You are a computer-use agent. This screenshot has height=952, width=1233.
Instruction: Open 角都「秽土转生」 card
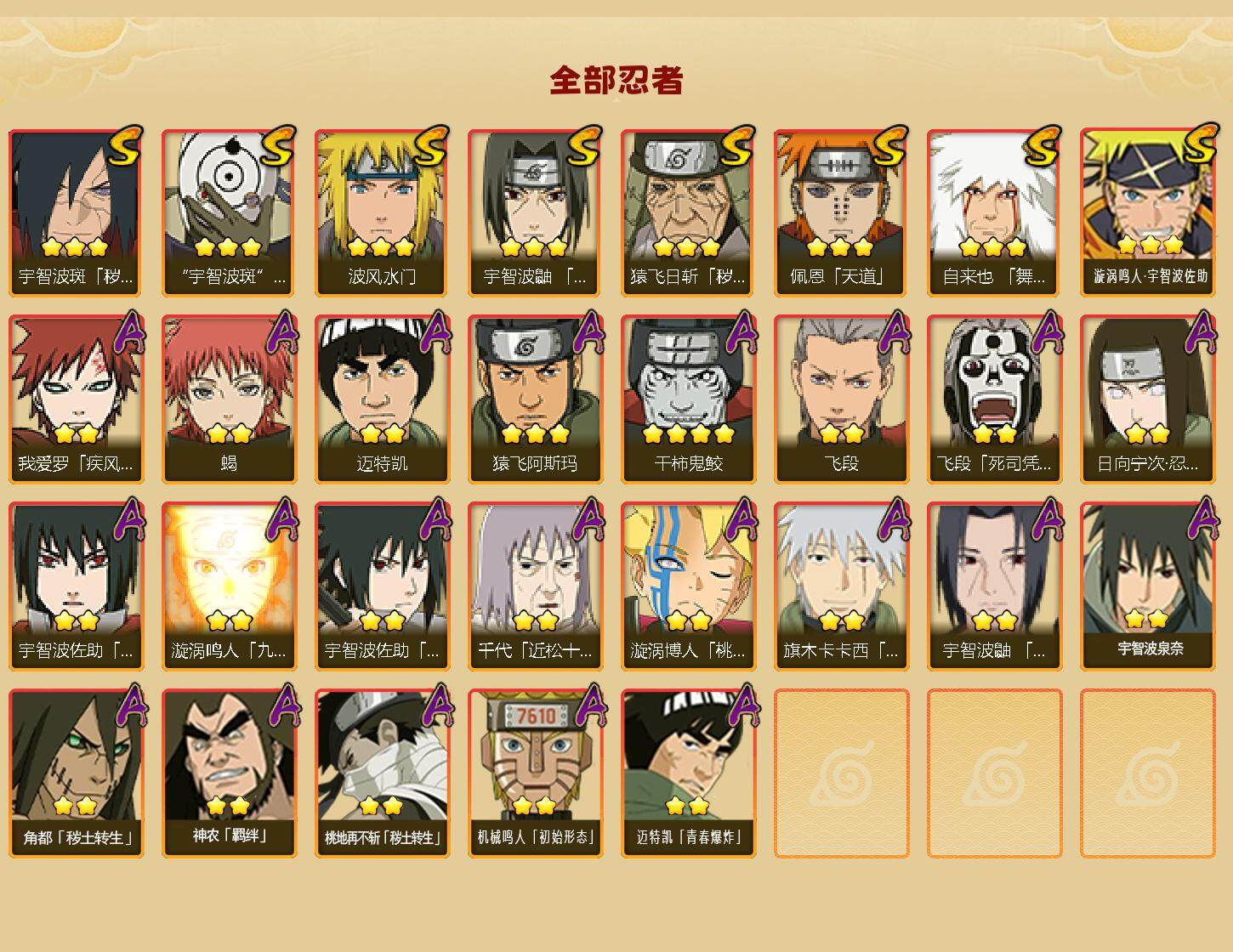coord(76,773)
